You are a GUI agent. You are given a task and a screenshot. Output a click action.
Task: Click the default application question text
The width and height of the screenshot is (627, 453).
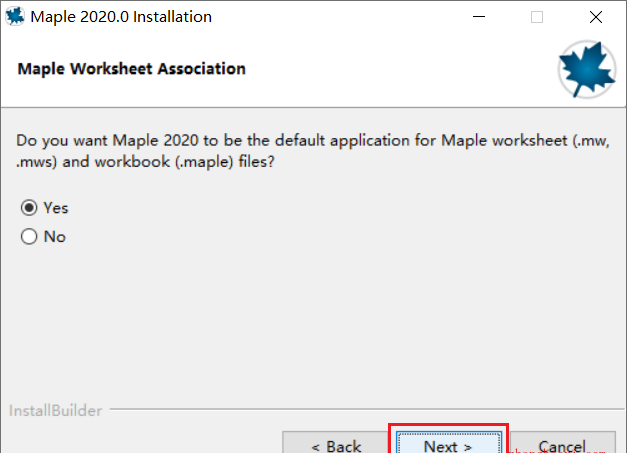point(313,151)
